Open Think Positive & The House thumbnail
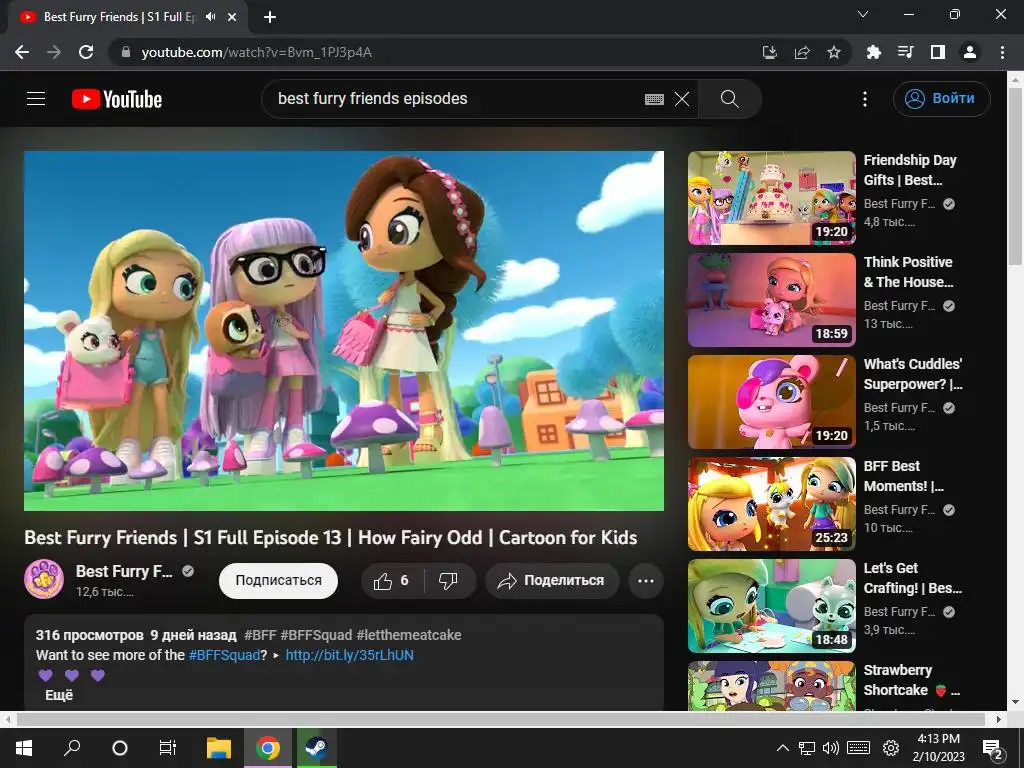Image resolution: width=1024 pixels, height=768 pixels. point(771,300)
